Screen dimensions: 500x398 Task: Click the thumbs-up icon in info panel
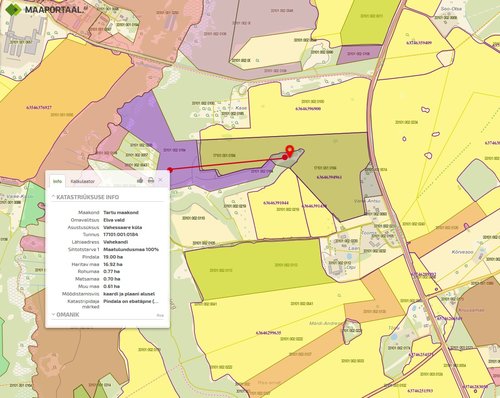point(140,180)
